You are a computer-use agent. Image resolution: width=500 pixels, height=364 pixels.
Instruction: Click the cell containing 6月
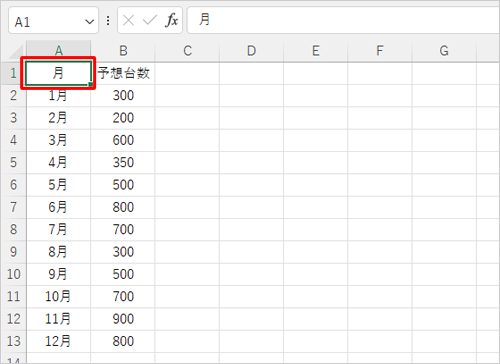pos(58,207)
